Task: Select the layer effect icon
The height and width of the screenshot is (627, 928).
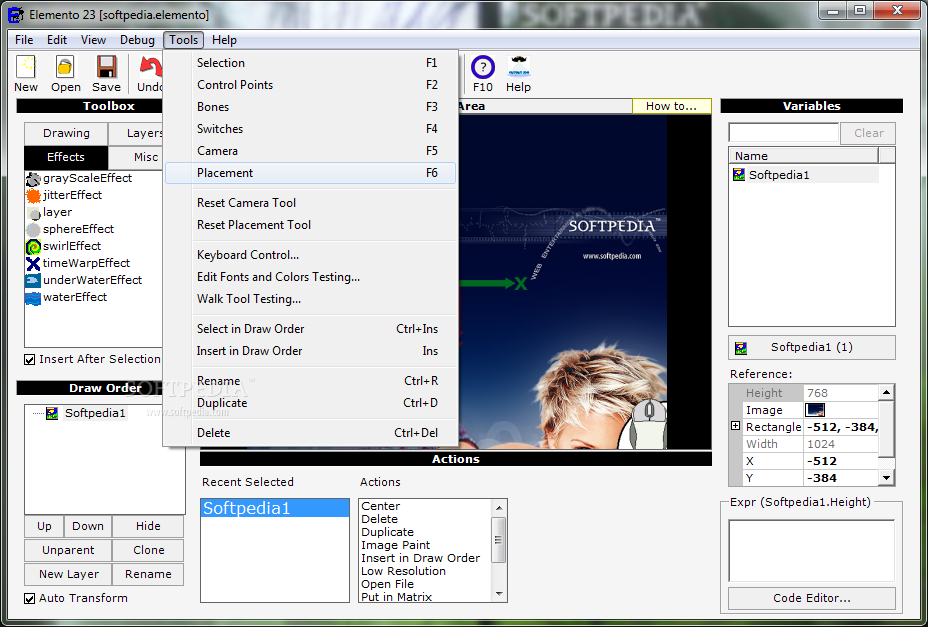Action: pyautogui.click(x=33, y=213)
